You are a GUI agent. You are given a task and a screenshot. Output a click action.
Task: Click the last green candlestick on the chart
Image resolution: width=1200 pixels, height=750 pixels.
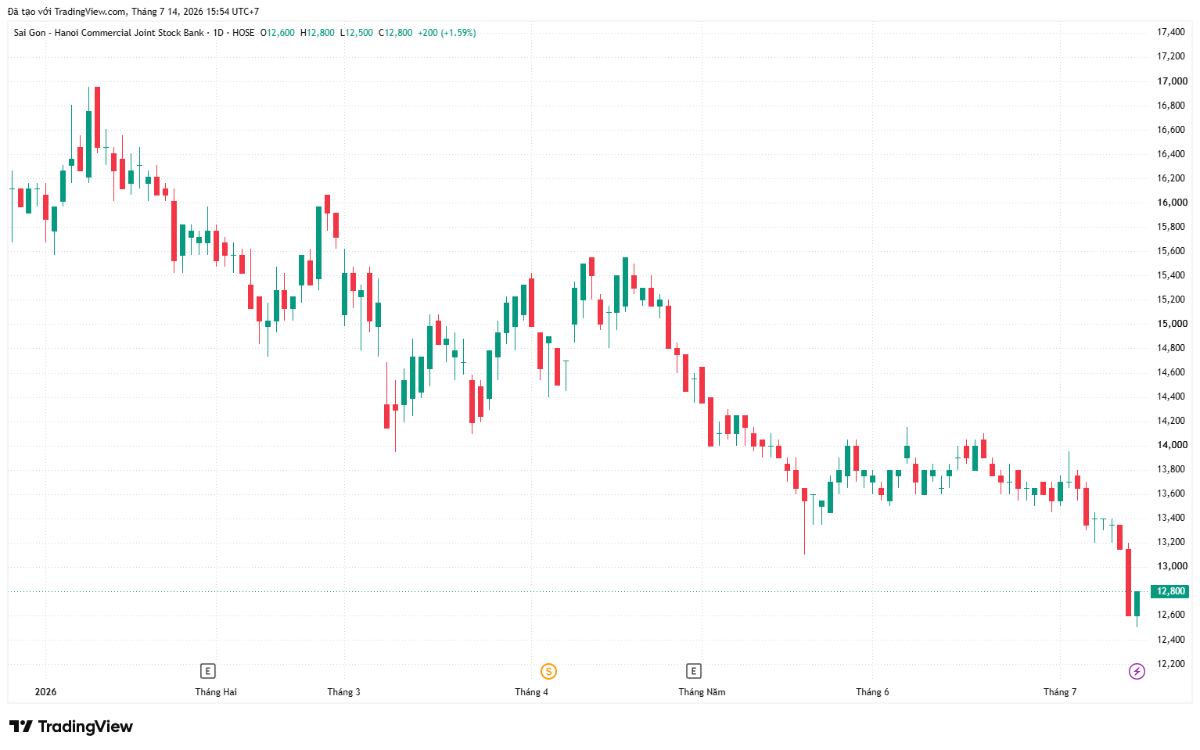click(1137, 603)
